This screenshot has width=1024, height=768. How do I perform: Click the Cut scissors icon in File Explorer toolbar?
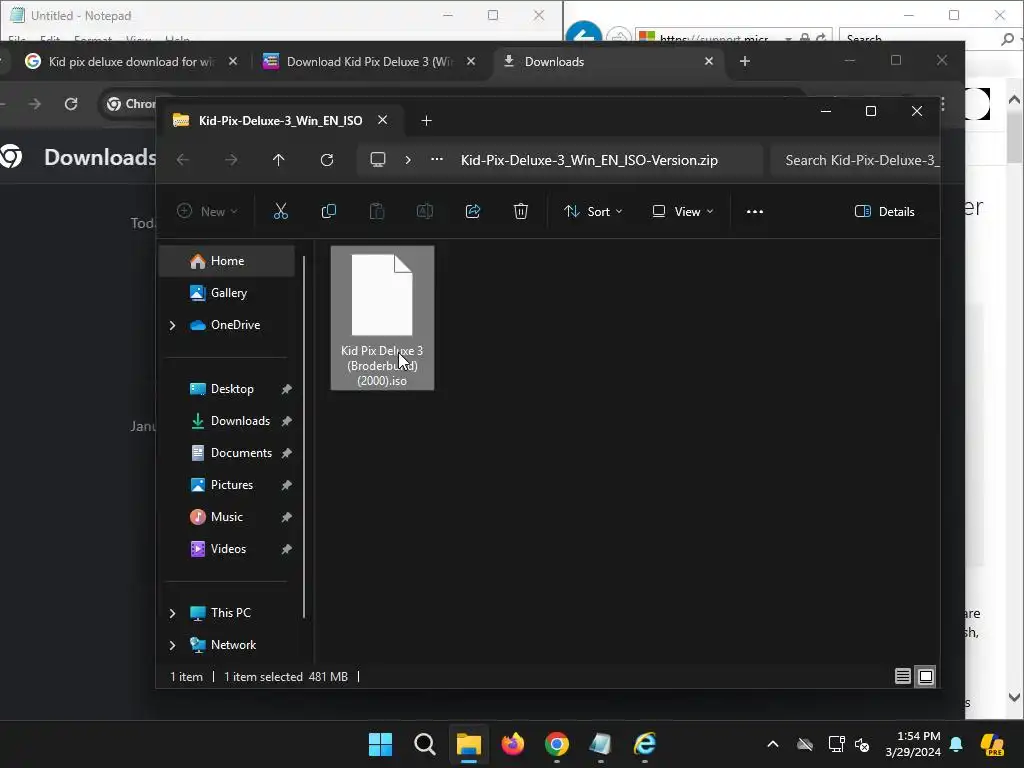[280, 211]
